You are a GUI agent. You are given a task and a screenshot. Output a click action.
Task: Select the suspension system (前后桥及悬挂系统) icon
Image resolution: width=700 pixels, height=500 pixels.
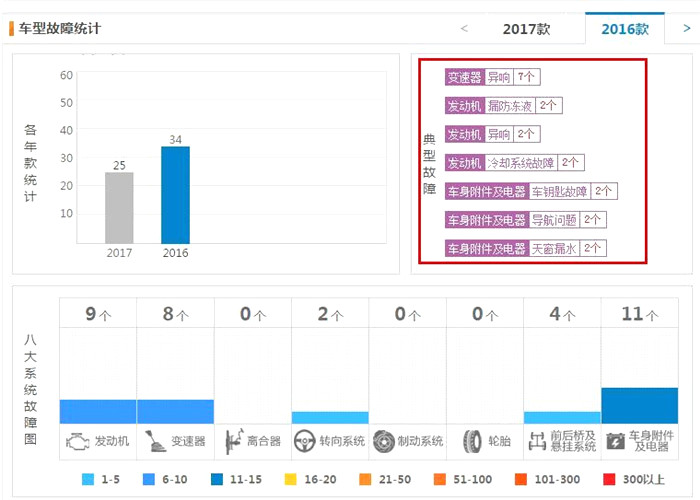(x=537, y=440)
